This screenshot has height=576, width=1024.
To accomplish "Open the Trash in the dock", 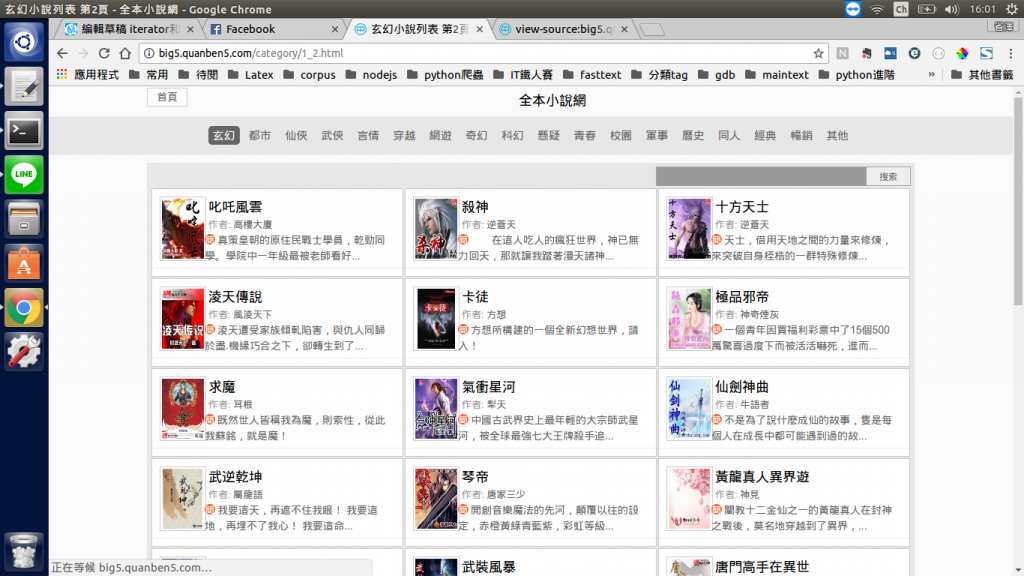I will [24, 552].
